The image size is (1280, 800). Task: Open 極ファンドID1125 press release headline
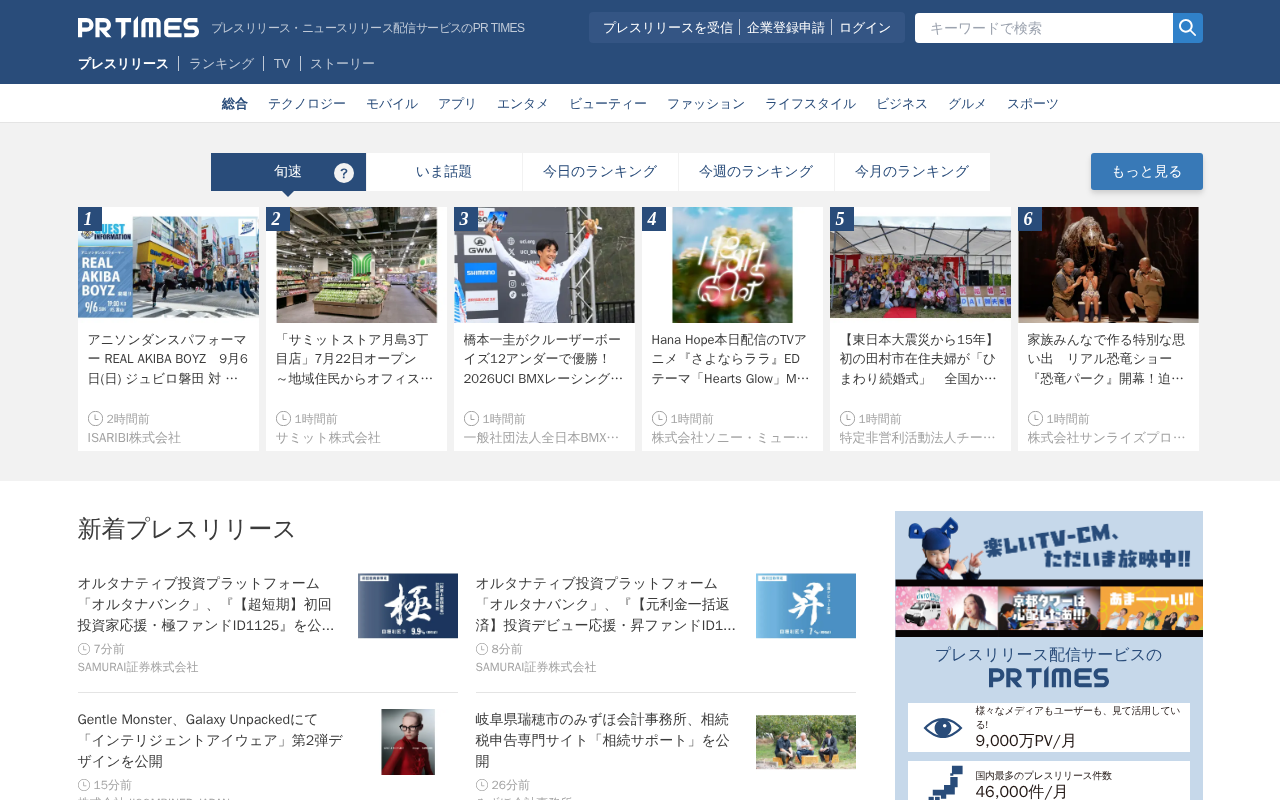[x=208, y=604]
